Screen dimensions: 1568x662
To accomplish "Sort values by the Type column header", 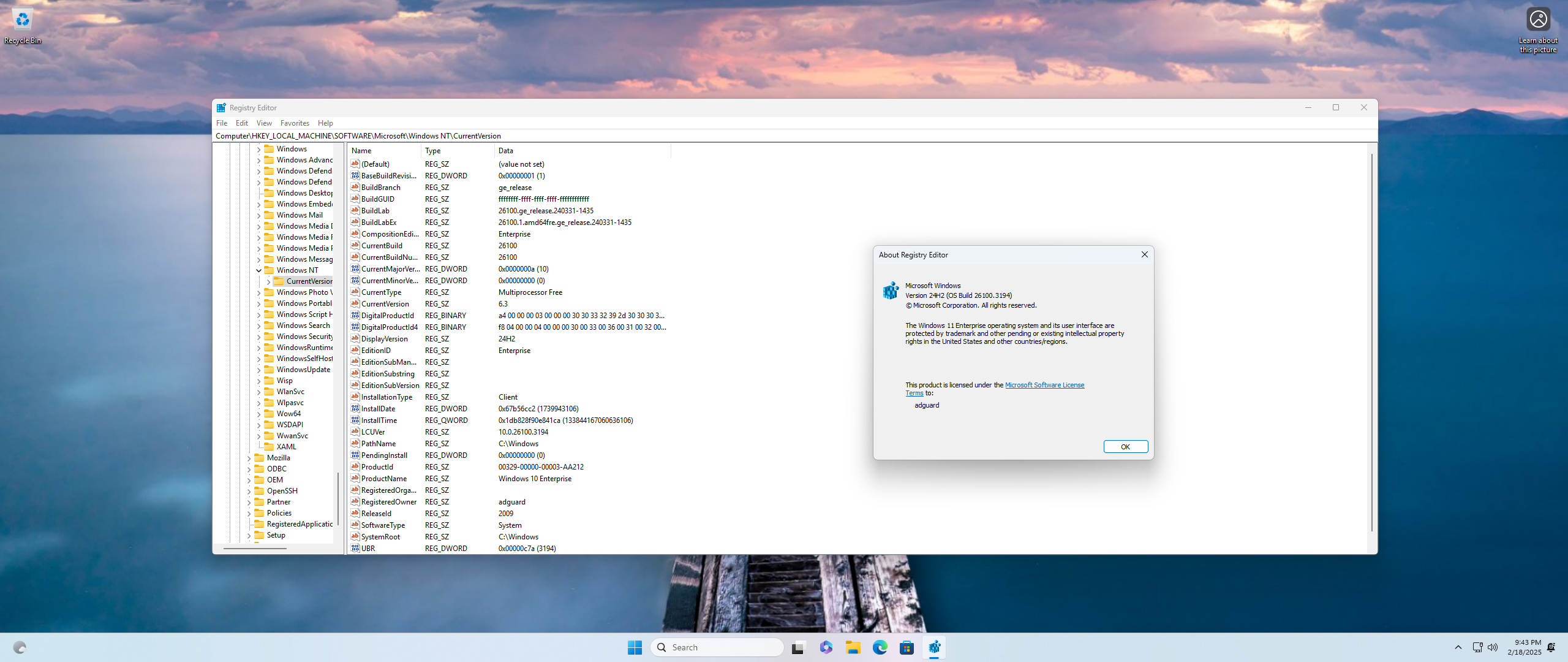I will tap(458, 151).
